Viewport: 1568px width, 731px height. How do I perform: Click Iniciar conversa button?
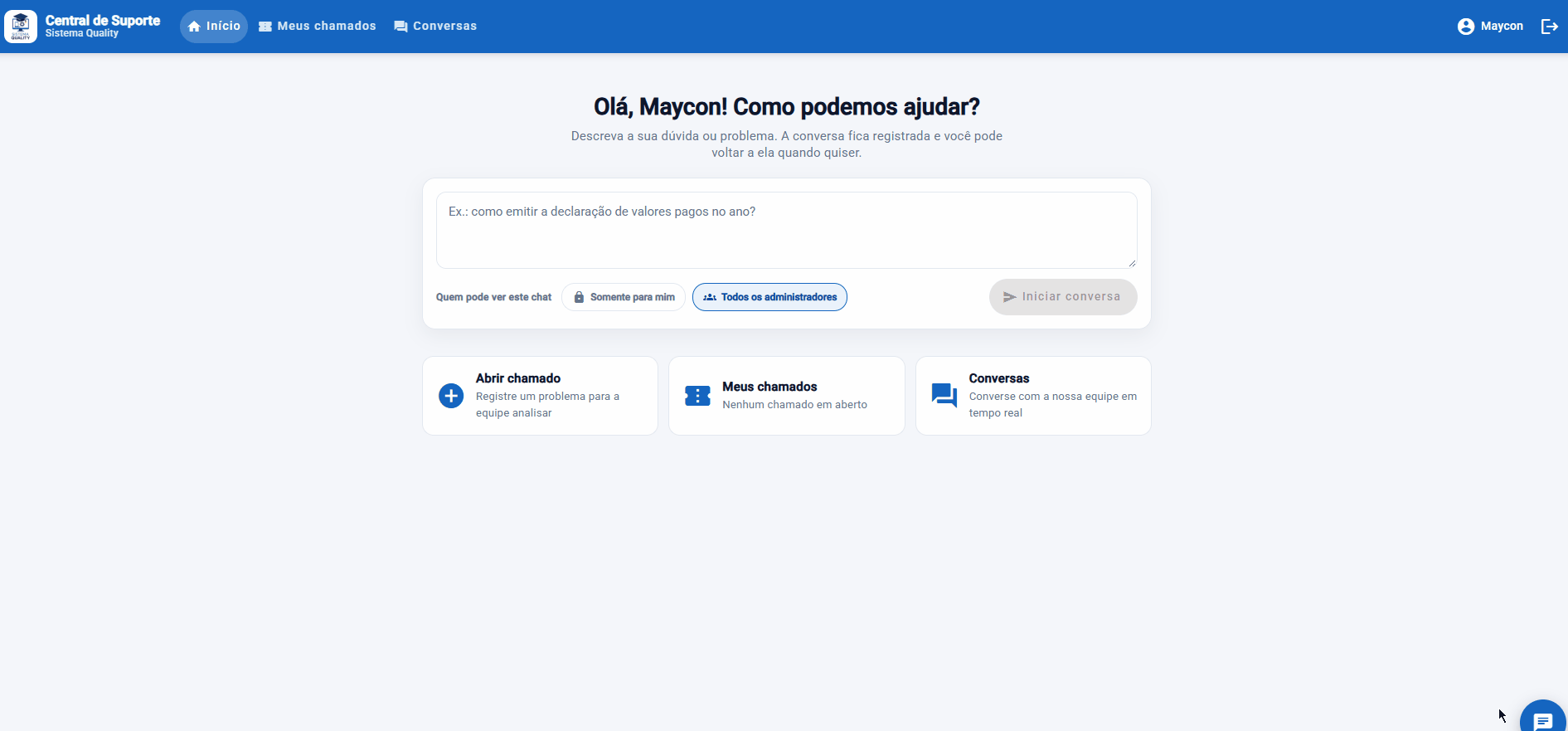[x=1063, y=297]
